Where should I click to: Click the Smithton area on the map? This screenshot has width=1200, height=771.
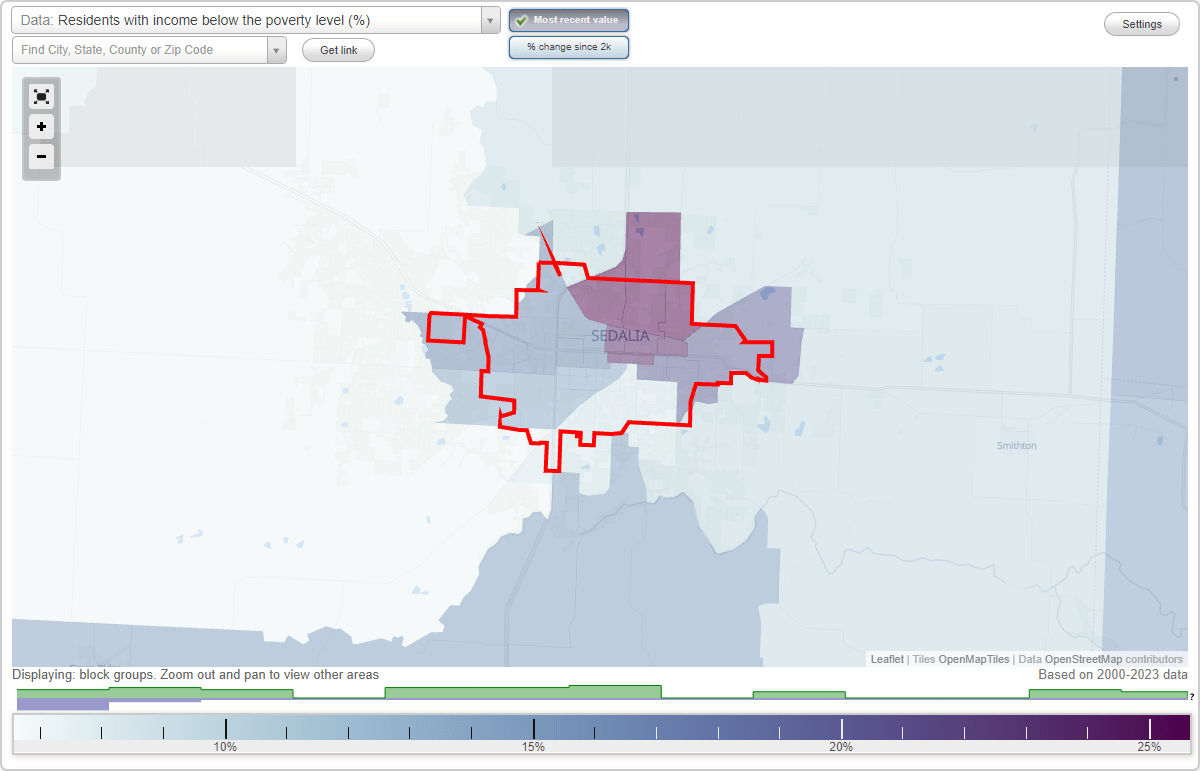tap(1016, 445)
